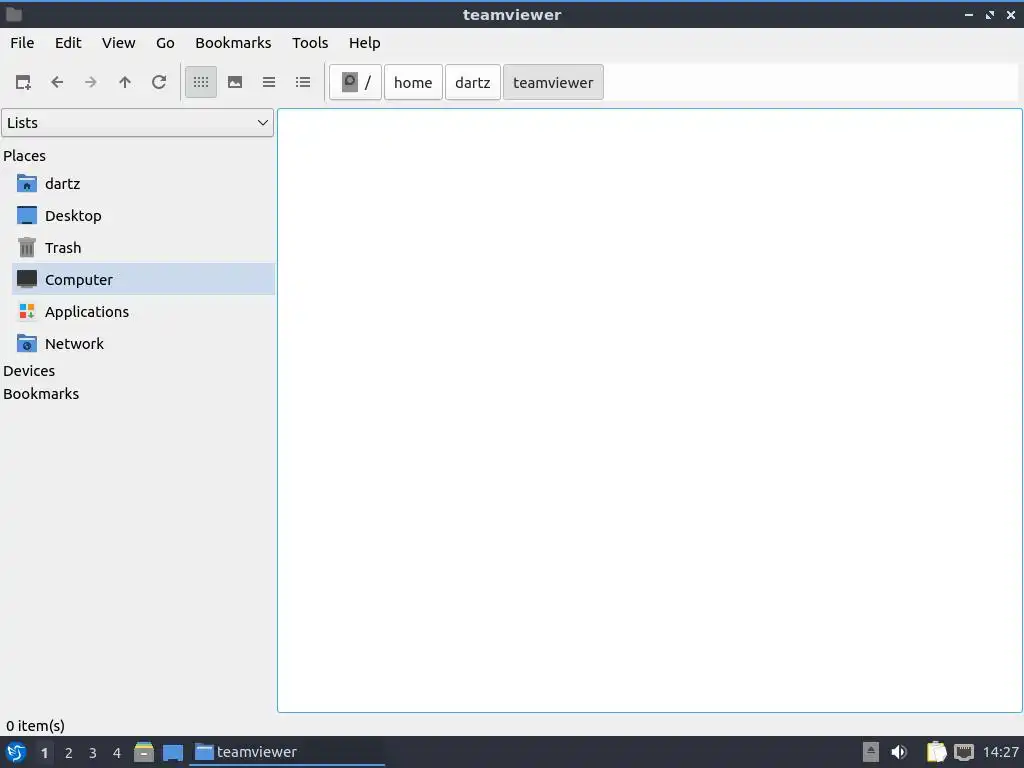Screen dimensions: 1024x768
Task: Go forward with the right arrow icon
Action: [x=91, y=82]
